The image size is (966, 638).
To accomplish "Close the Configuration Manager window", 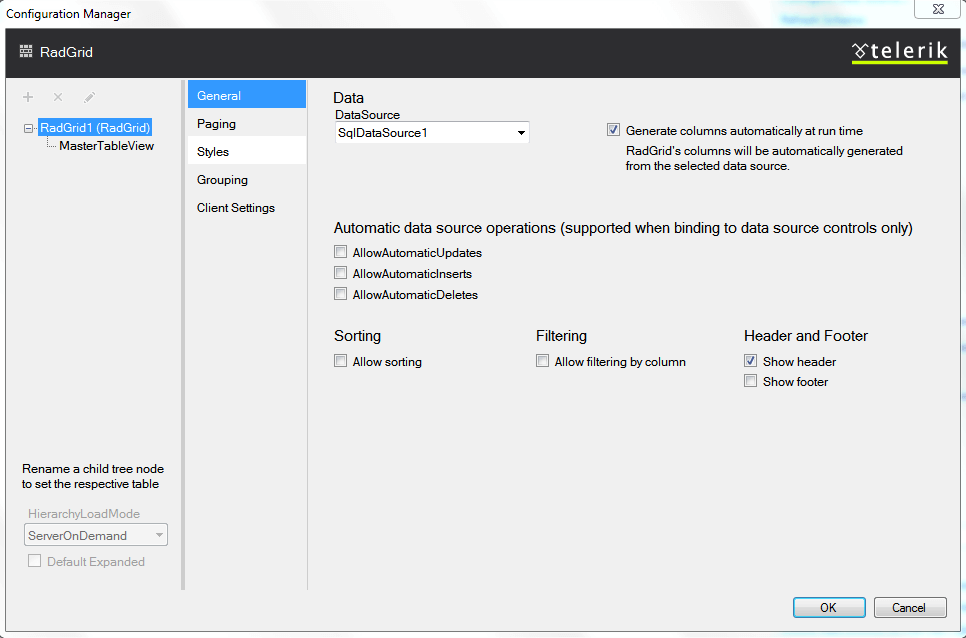I will click(x=939, y=9).
